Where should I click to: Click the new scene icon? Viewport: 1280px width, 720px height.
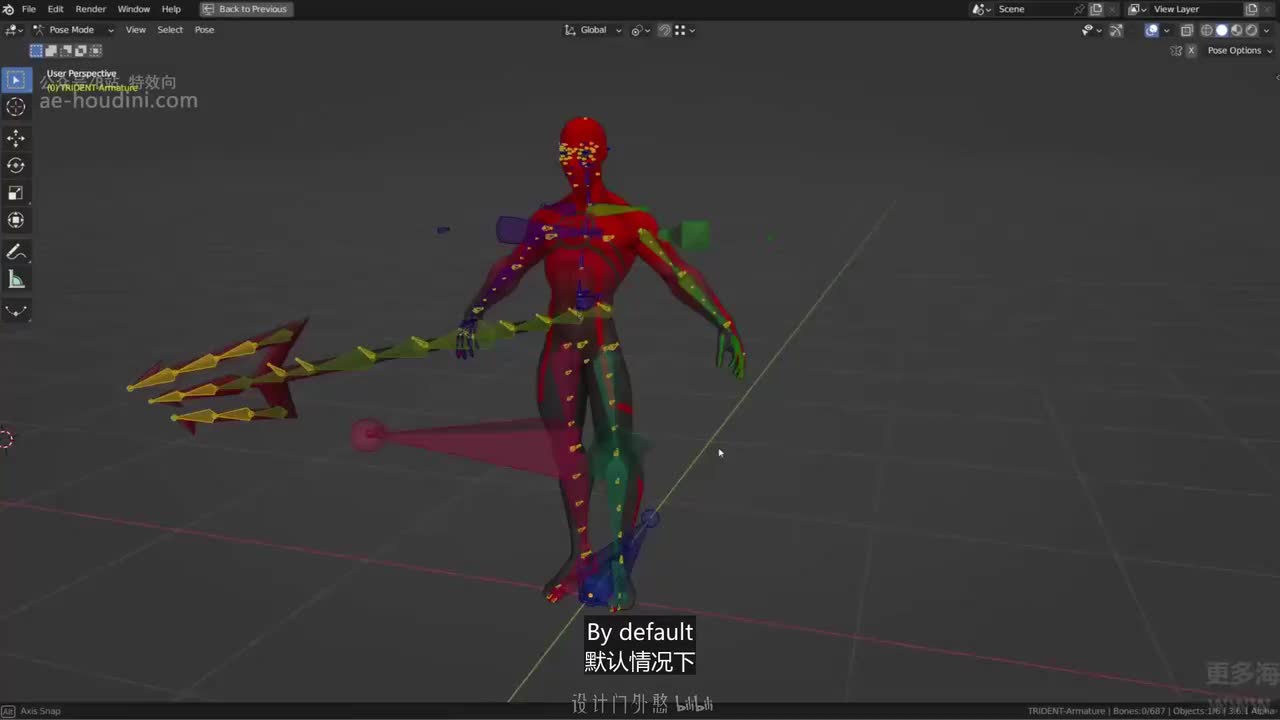tap(1096, 9)
